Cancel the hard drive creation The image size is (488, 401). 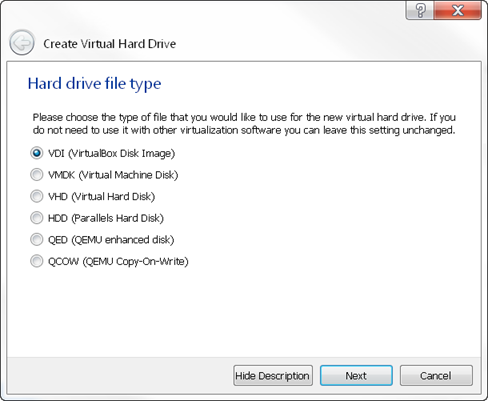pyautogui.click(x=436, y=376)
